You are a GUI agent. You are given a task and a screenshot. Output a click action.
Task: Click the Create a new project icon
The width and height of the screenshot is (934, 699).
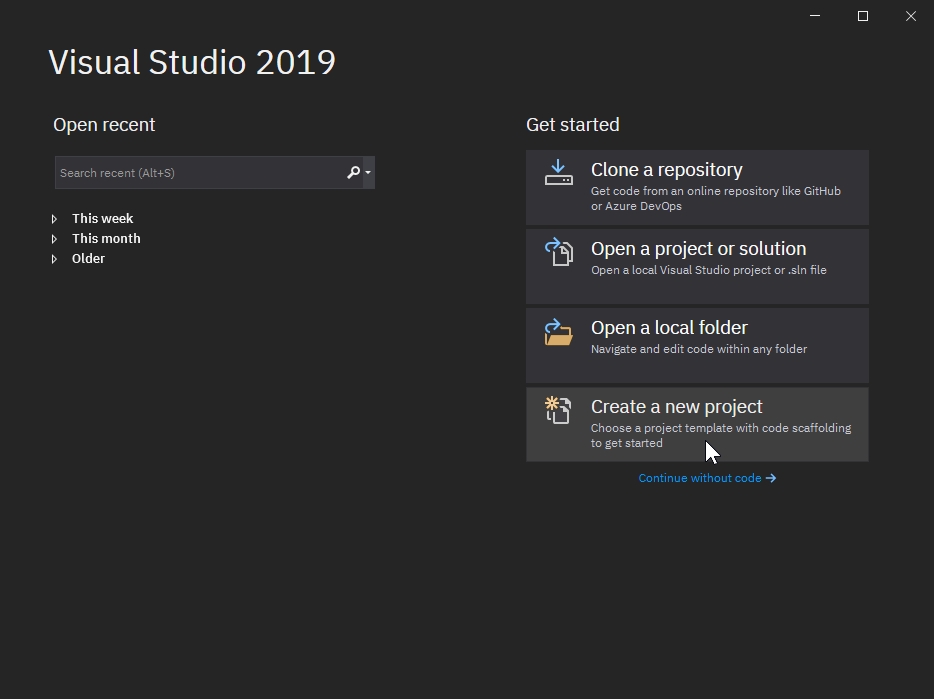[558, 410]
